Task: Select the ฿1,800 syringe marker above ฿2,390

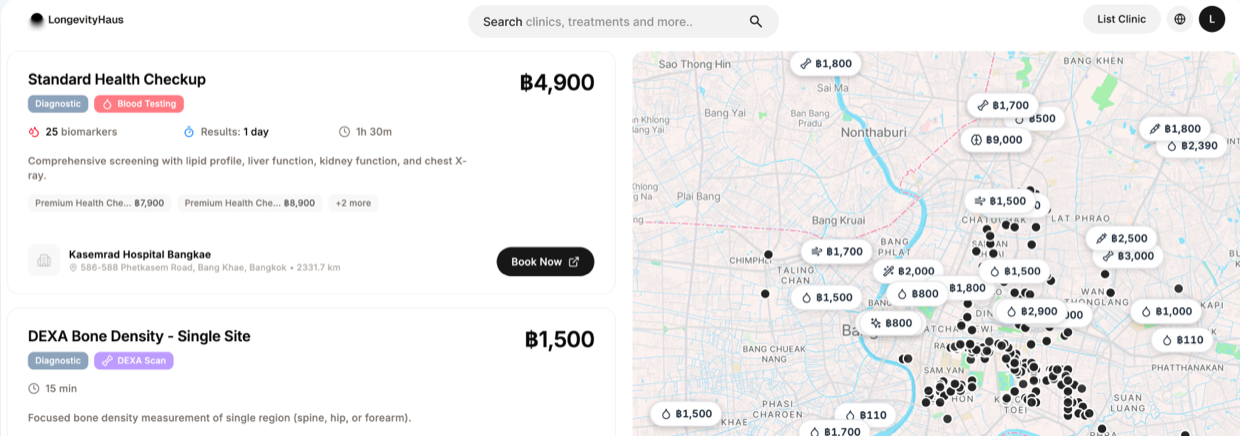Action: 1175,129
